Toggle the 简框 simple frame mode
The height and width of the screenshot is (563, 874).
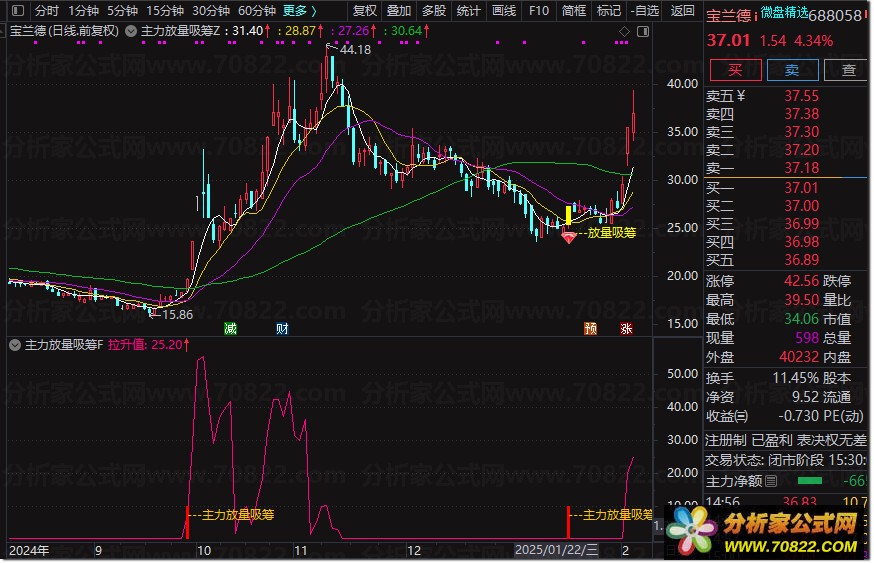tap(574, 11)
